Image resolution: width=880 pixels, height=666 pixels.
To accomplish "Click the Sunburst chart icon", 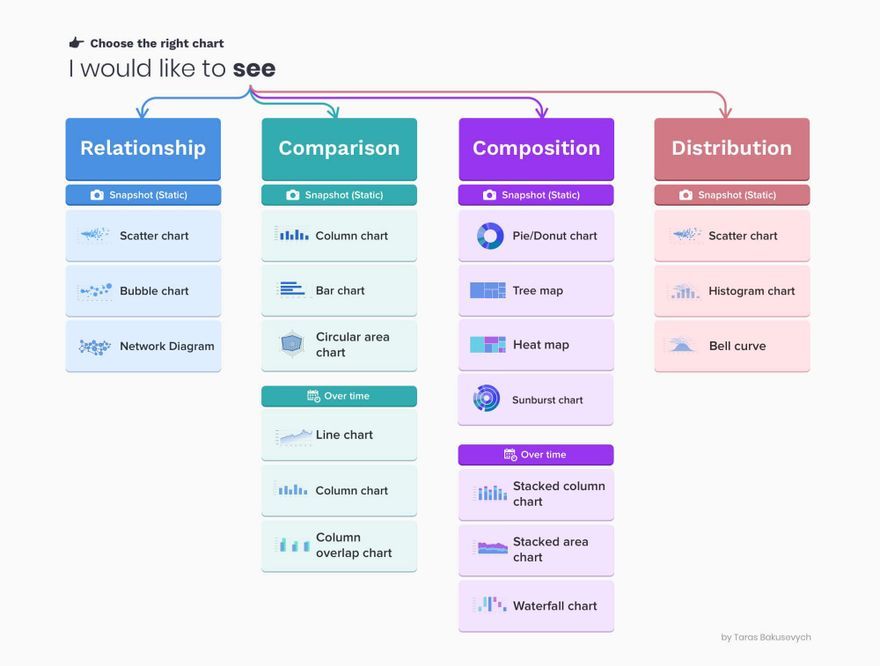I will point(486,399).
